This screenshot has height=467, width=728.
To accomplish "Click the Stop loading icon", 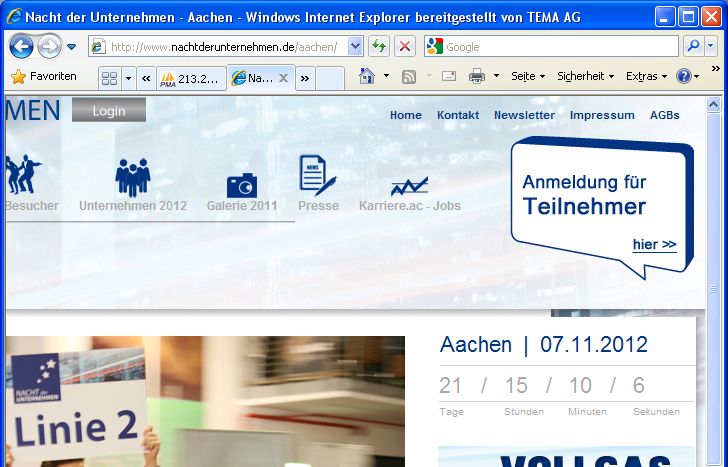I will pyautogui.click(x=404, y=46).
